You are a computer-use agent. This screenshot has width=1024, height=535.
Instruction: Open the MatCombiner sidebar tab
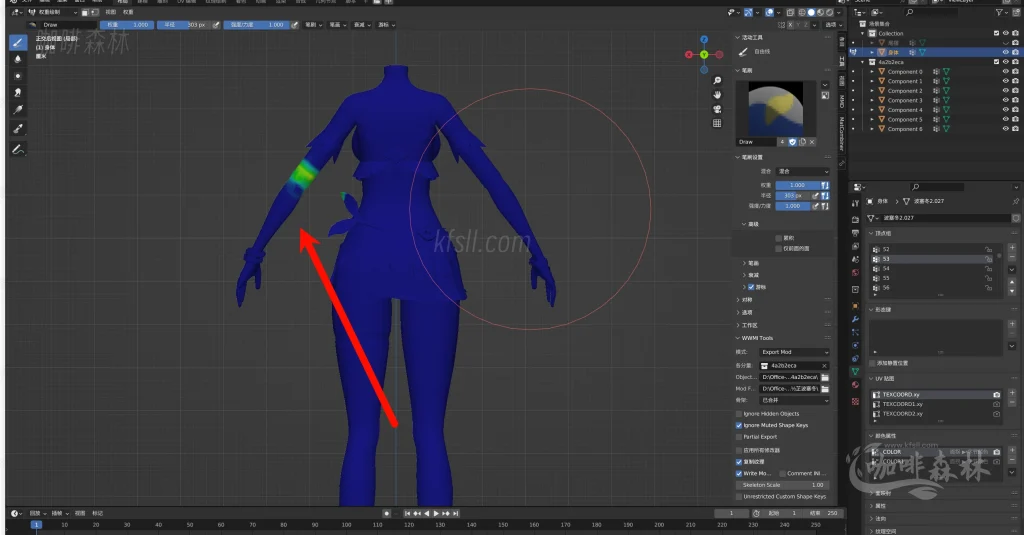(x=842, y=134)
